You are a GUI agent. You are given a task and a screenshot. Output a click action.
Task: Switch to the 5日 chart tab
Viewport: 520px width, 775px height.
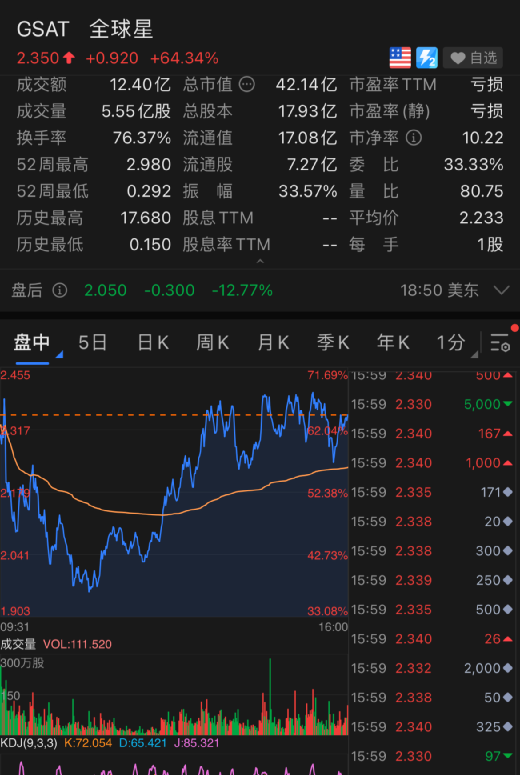[x=92, y=343]
